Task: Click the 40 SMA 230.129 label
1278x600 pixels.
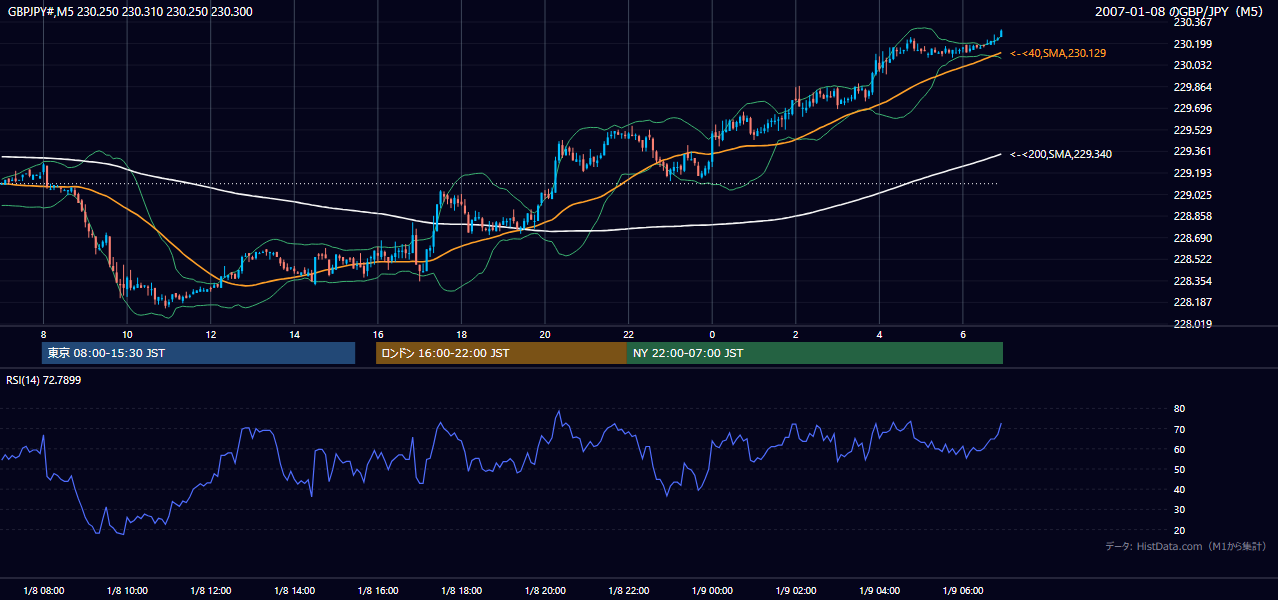Action: 1058,53
